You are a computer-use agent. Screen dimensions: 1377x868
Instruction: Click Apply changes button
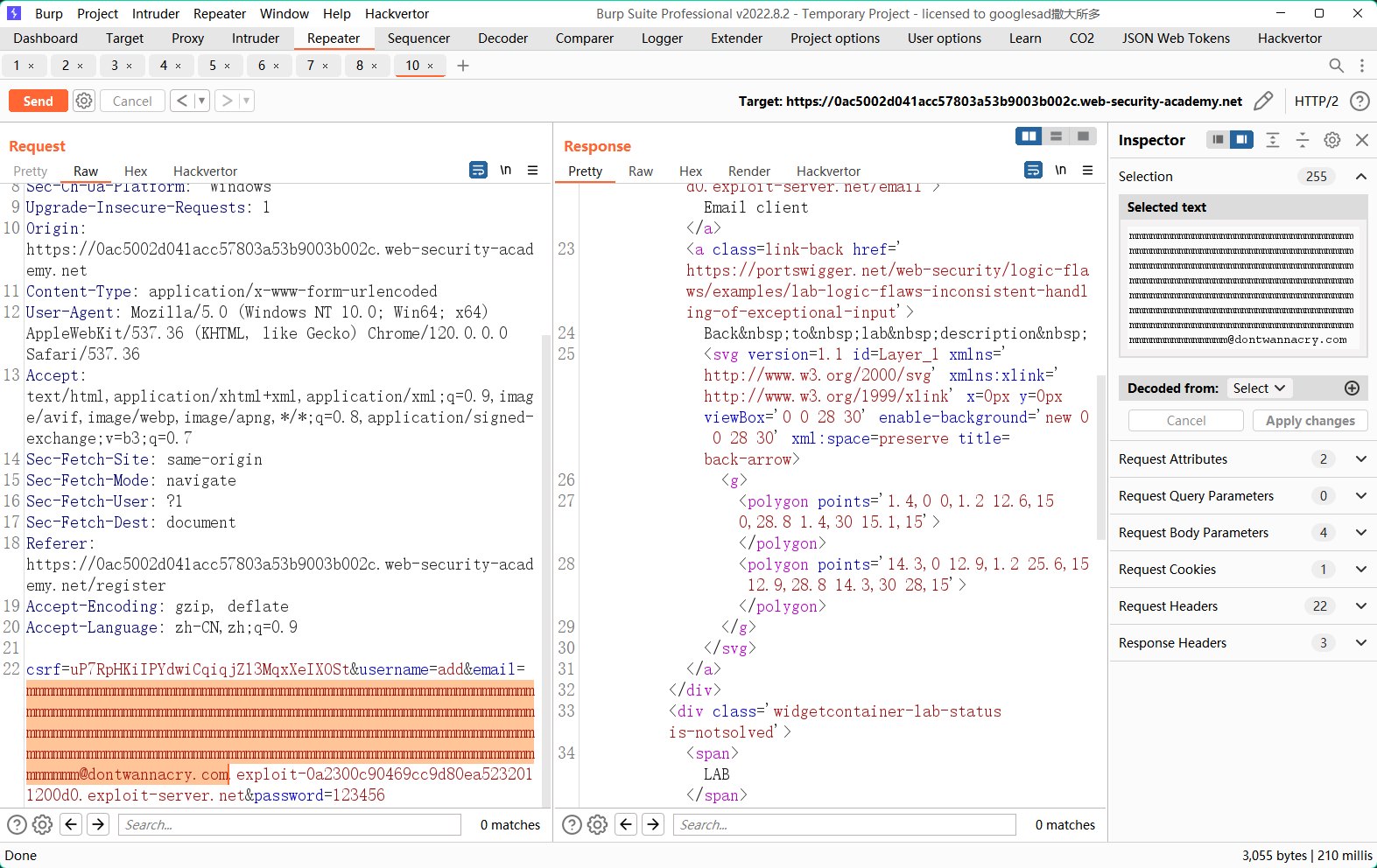coord(1310,421)
